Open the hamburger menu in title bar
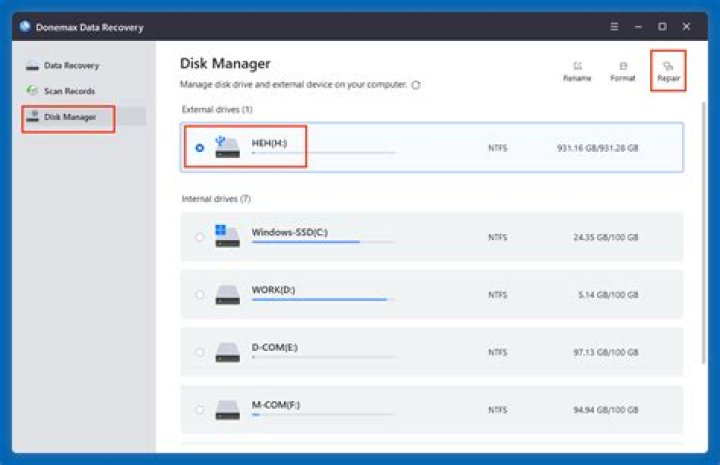The height and width of the screenshot is (465, 720). [x=614, y=27]
